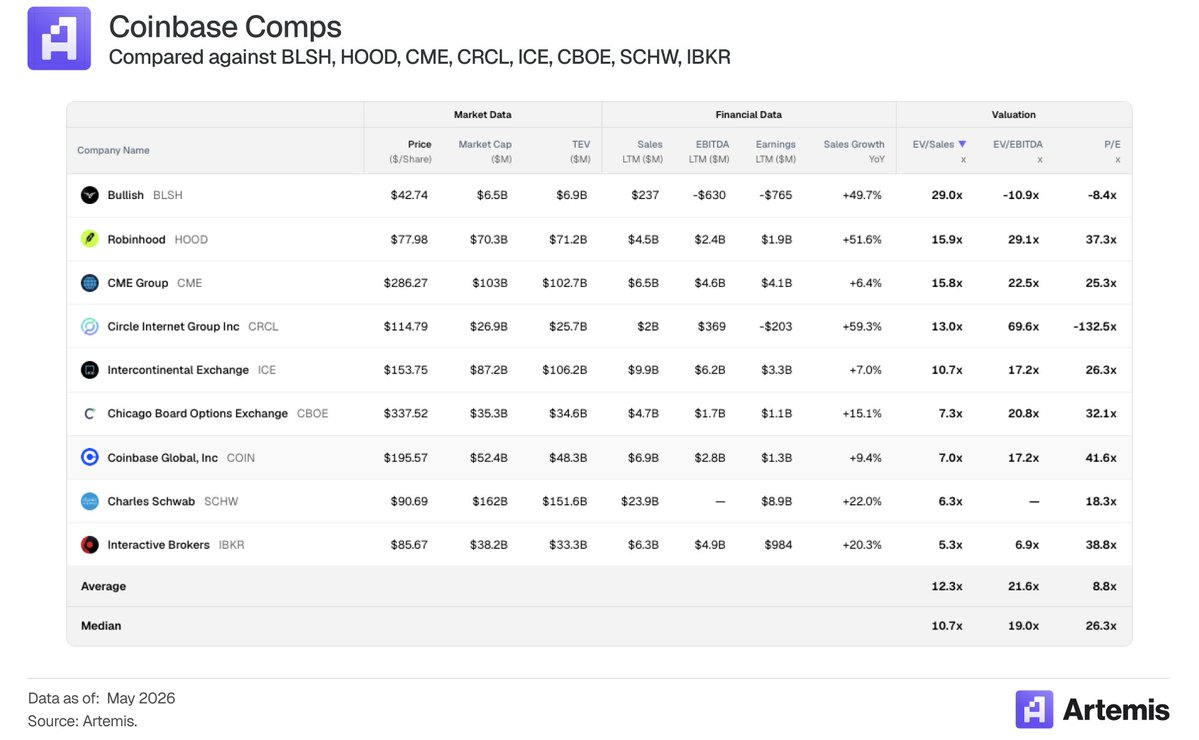Click ICE TEV value $106.2B

(x=565, y=370)
